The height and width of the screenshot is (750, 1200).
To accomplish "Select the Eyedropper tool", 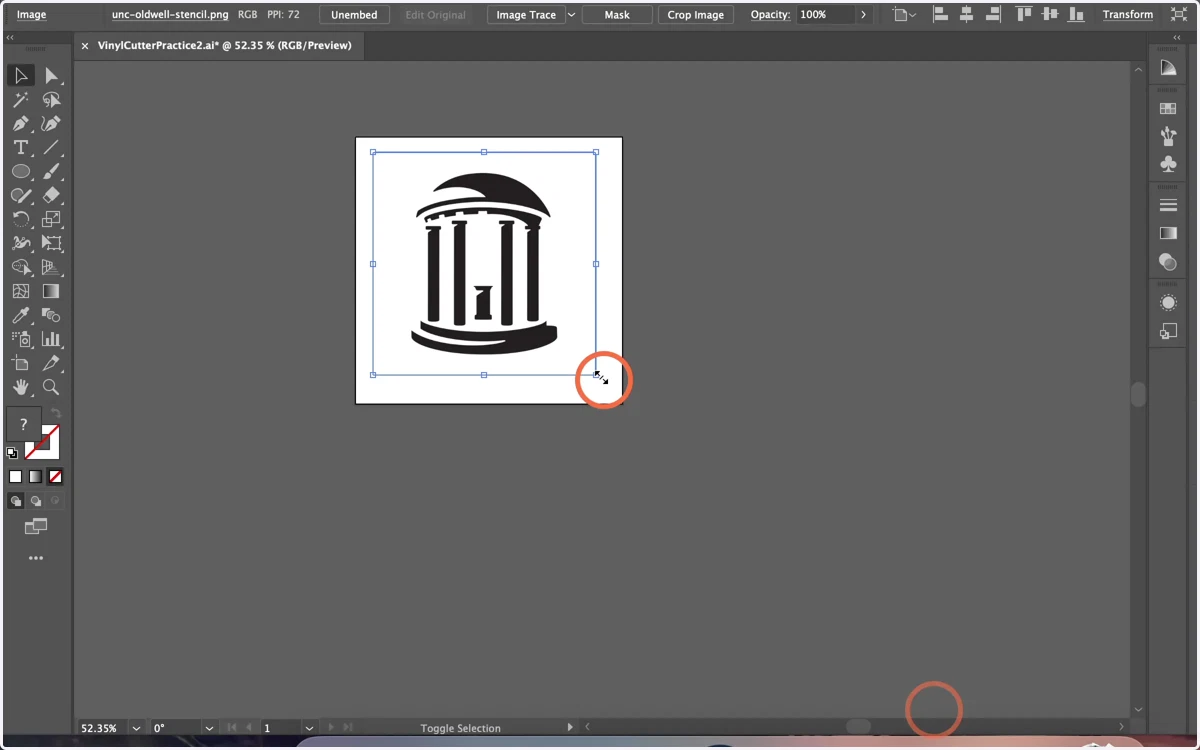I will click(21, 316).
